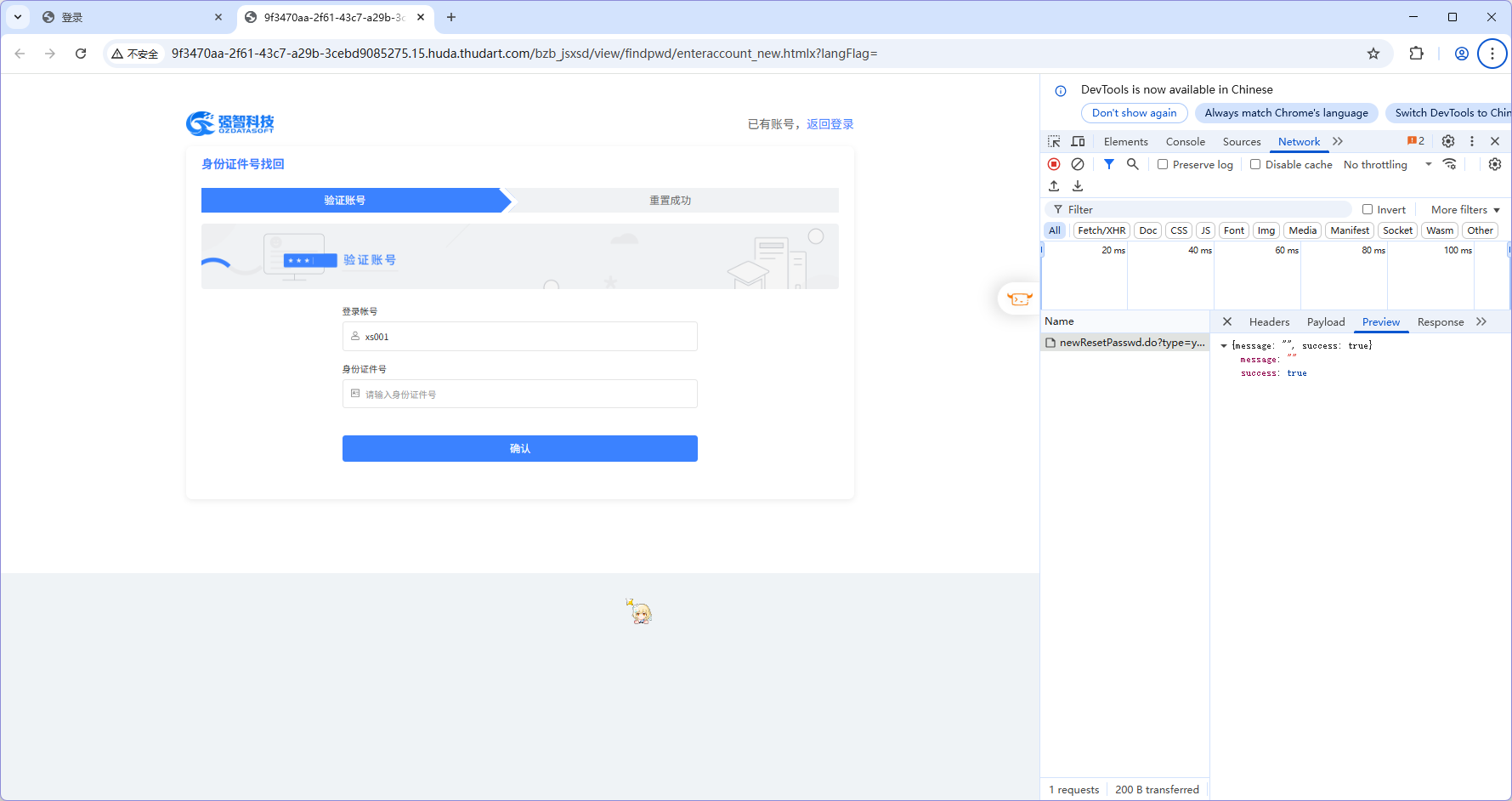
Task: Click export HAR download icon
Action: 1078,186
